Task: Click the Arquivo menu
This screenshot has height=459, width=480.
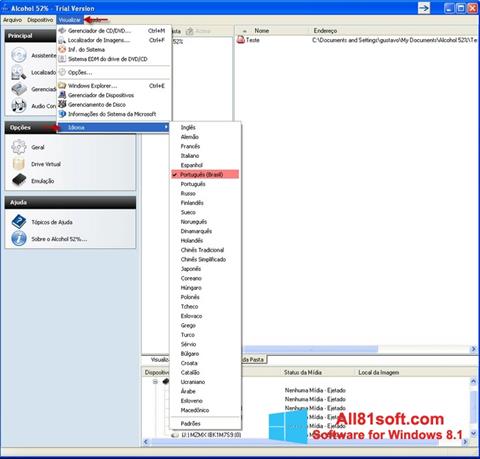Action: [x=13, y=20]
